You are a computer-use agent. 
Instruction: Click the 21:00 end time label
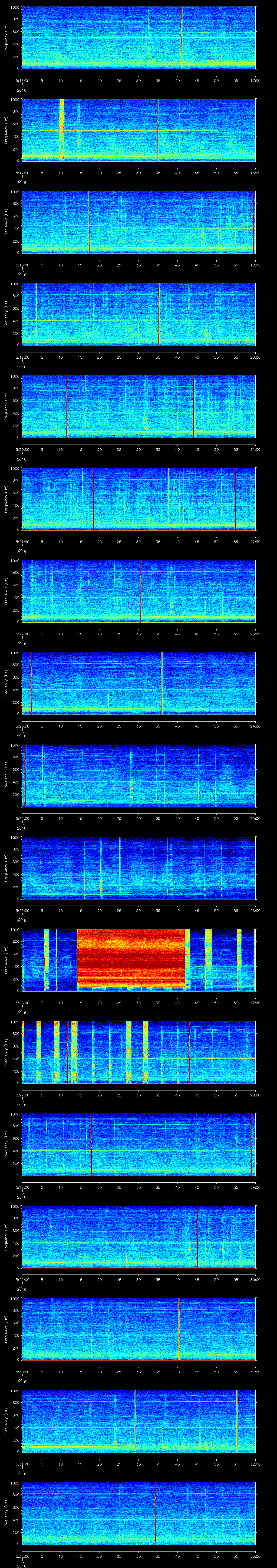255,449
